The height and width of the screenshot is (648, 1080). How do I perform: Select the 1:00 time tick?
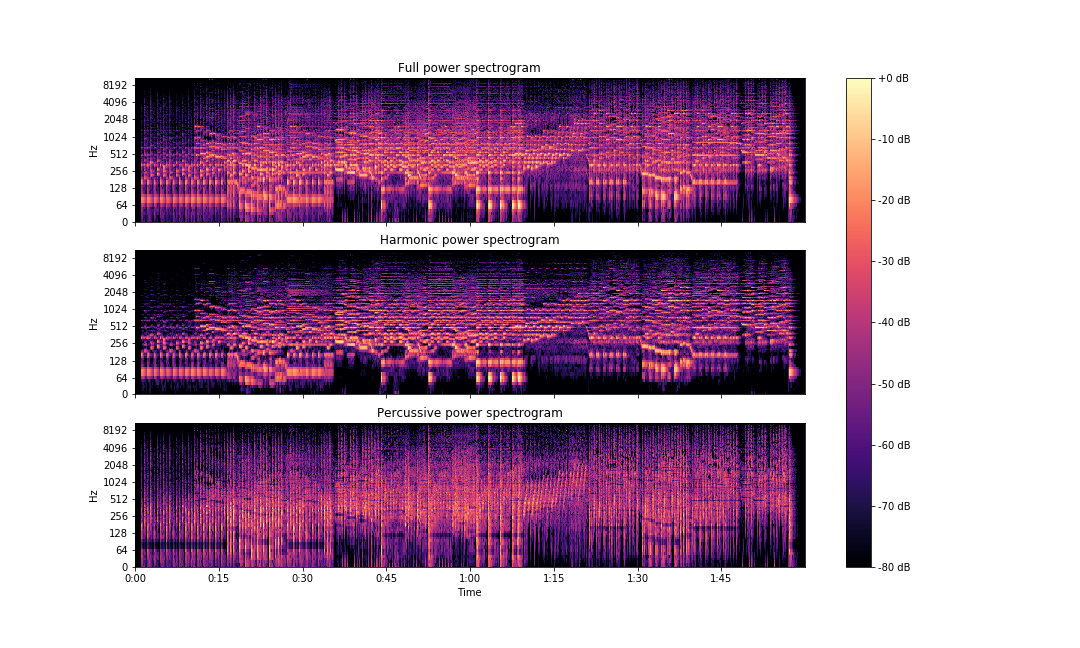(470, 577)
